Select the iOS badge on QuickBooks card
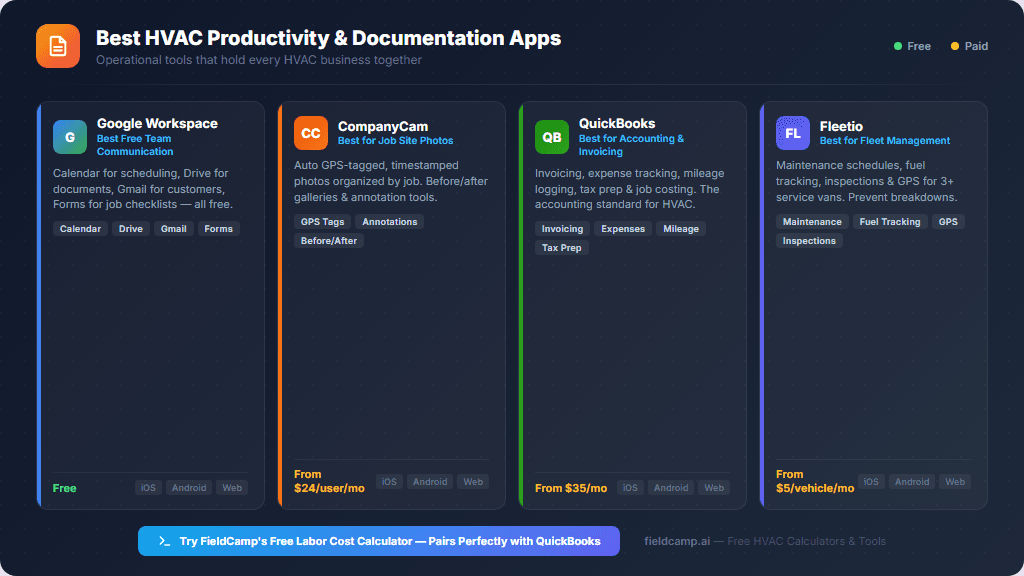Image resolution: width=1024 pixels, height=576 pixels. click(630, 487)
